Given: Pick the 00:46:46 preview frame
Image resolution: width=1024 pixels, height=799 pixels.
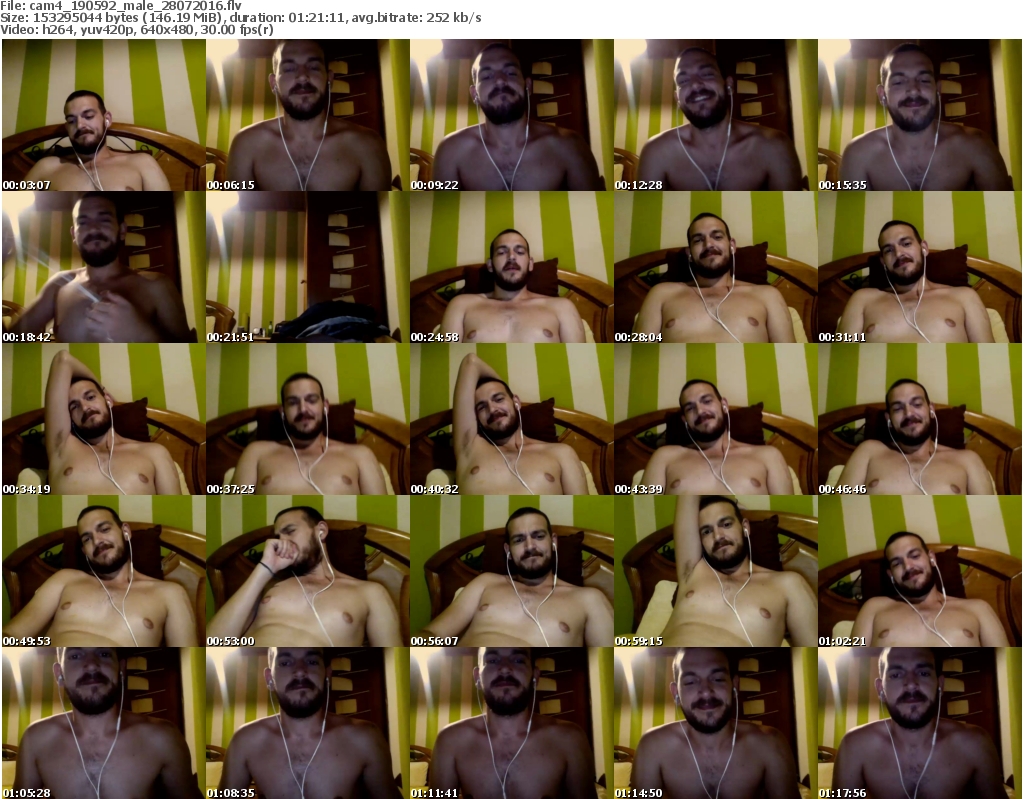Looking at the screenshot, I should click(920, 419).
